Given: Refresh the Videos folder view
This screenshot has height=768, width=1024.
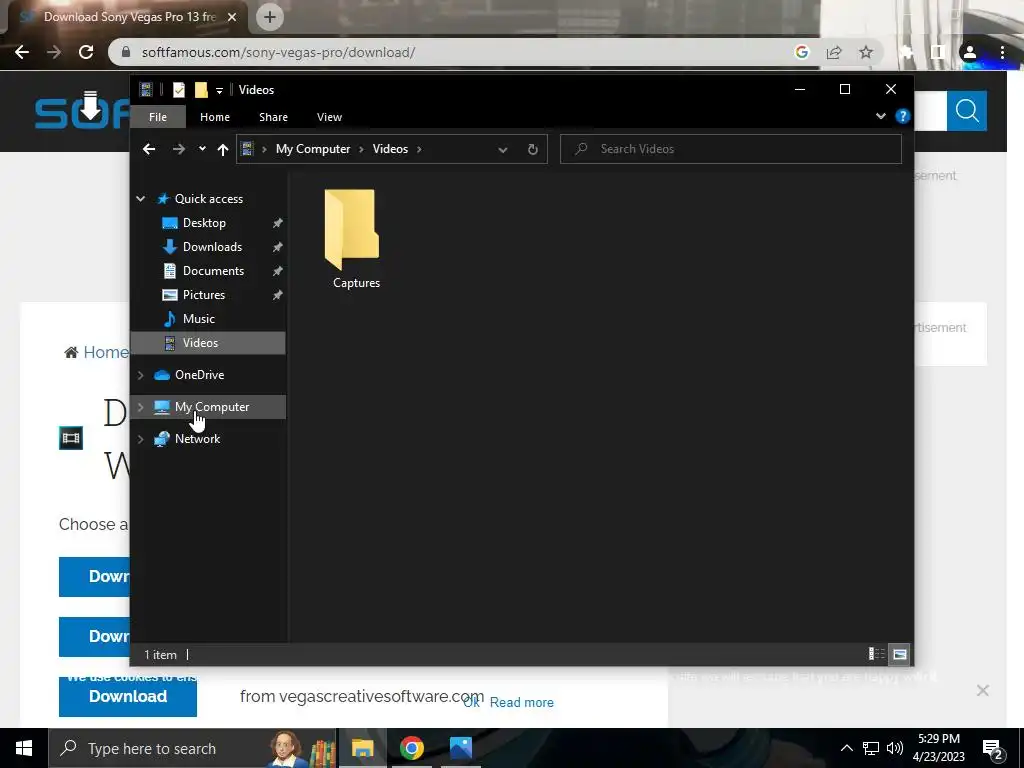Looking at the screenshot, I should pos(533,150).
